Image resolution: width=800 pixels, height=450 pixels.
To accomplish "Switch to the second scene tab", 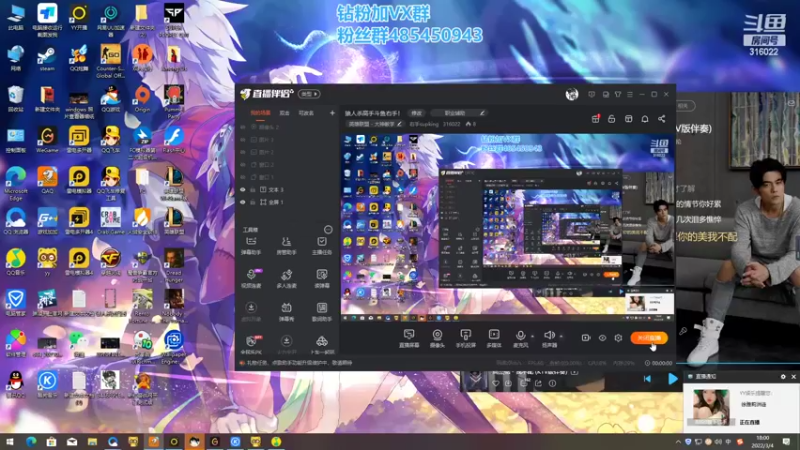I will (285, 113).
